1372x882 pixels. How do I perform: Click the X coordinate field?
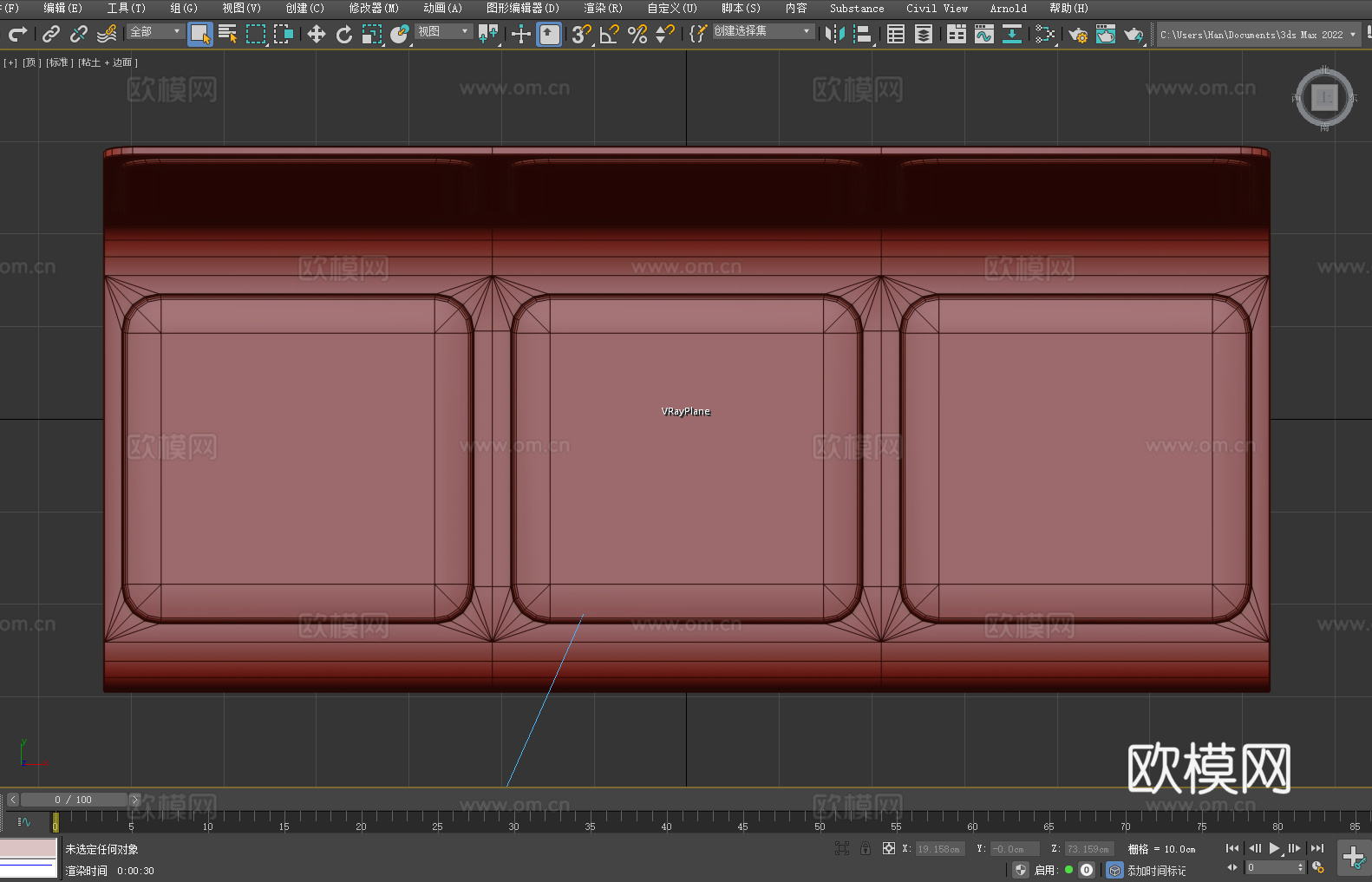[941, 849]
